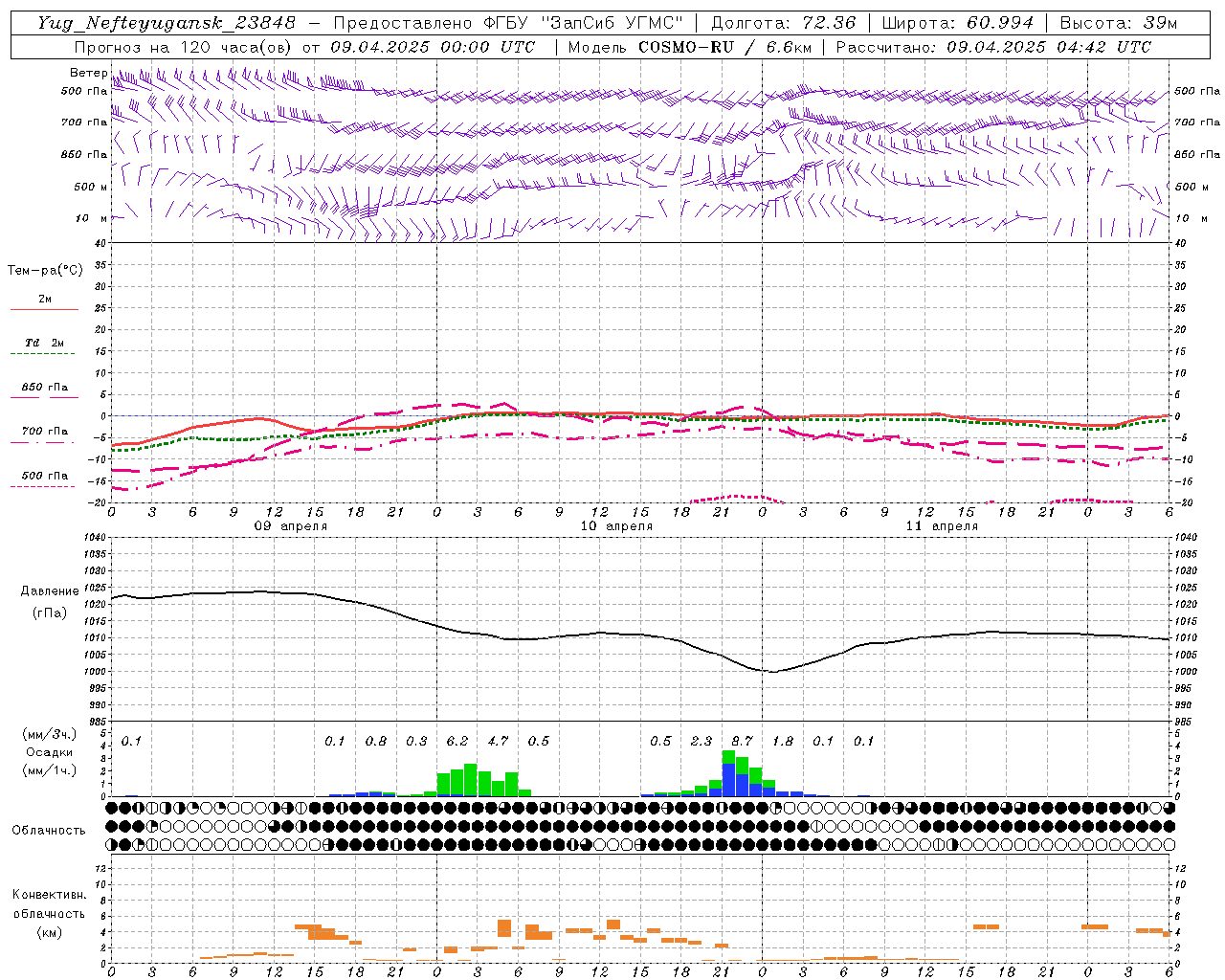Click the Давление panel label
The image size is (1225, 980).
(x=50, y=591)
